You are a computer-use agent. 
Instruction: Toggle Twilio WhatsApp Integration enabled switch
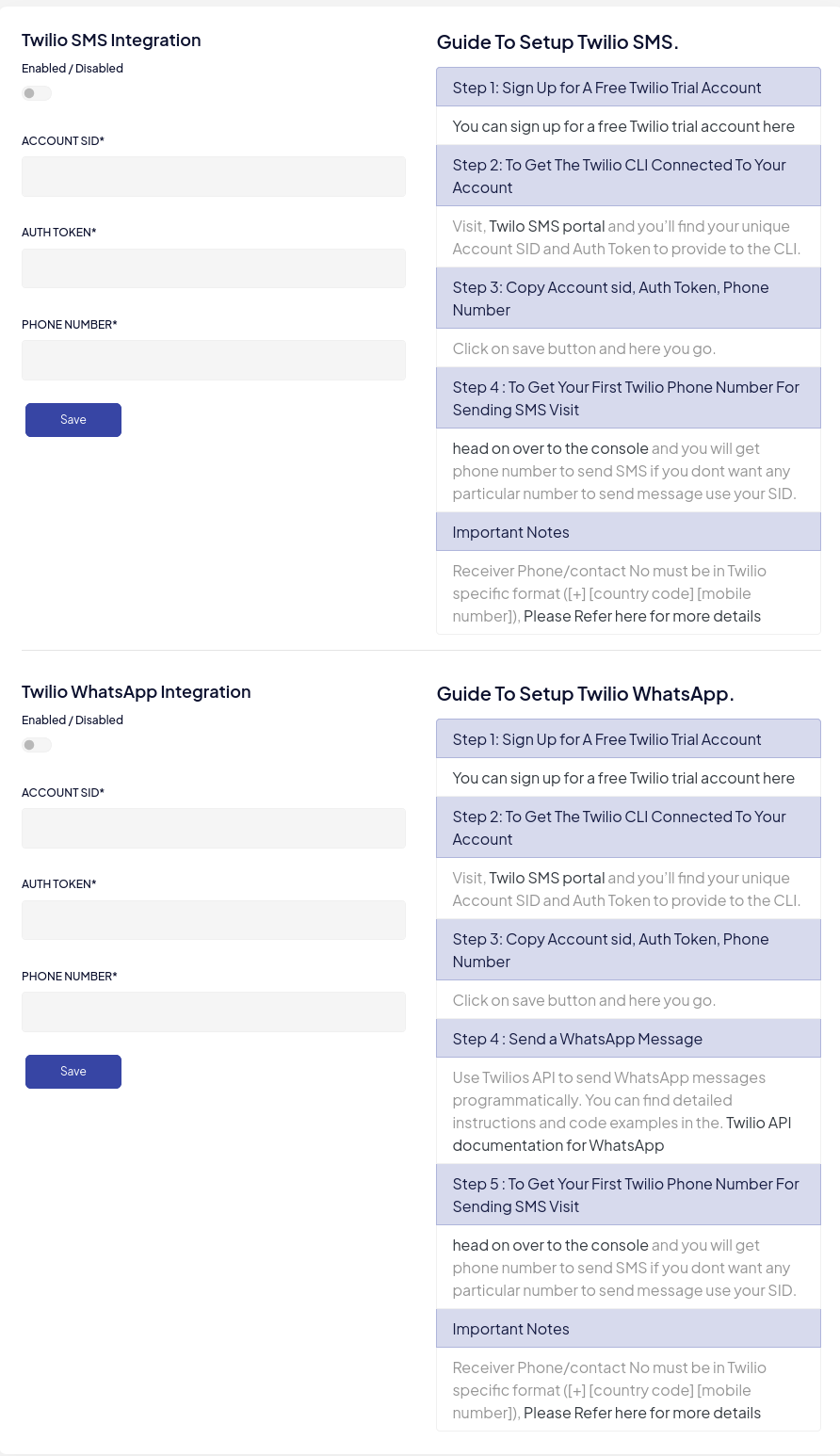click(37, 745)
